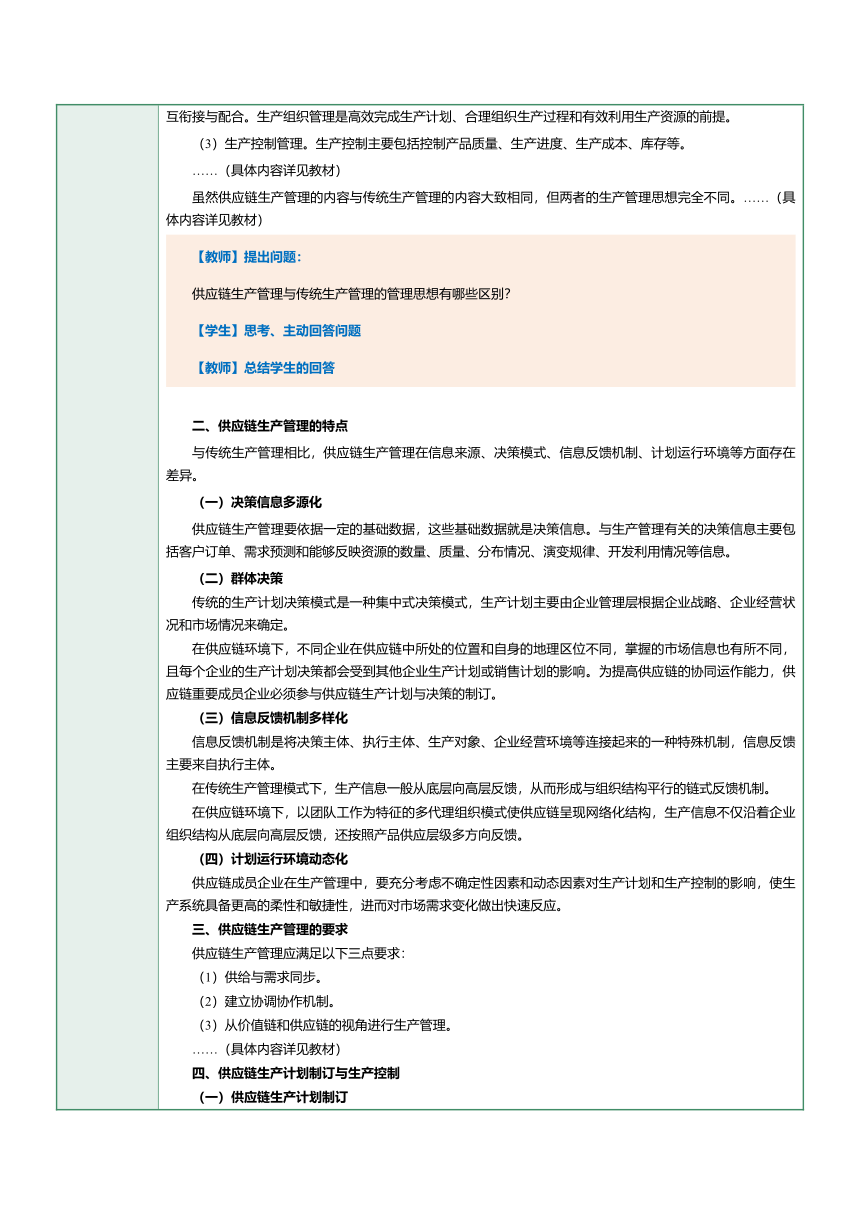Click the paragraph starting '供应链生产管理要依据一定的基础数据'

point(480,539)
